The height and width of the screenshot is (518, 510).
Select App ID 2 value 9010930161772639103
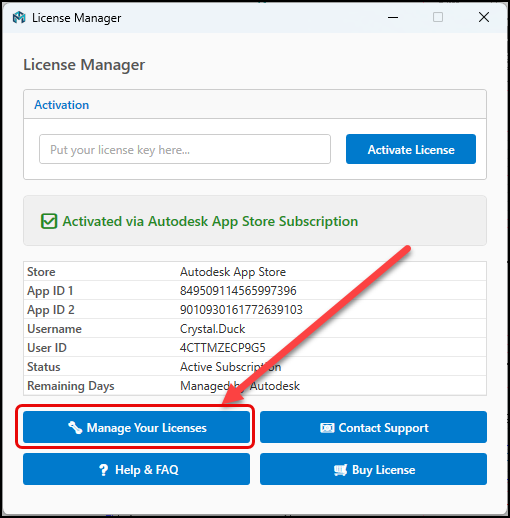241,310
